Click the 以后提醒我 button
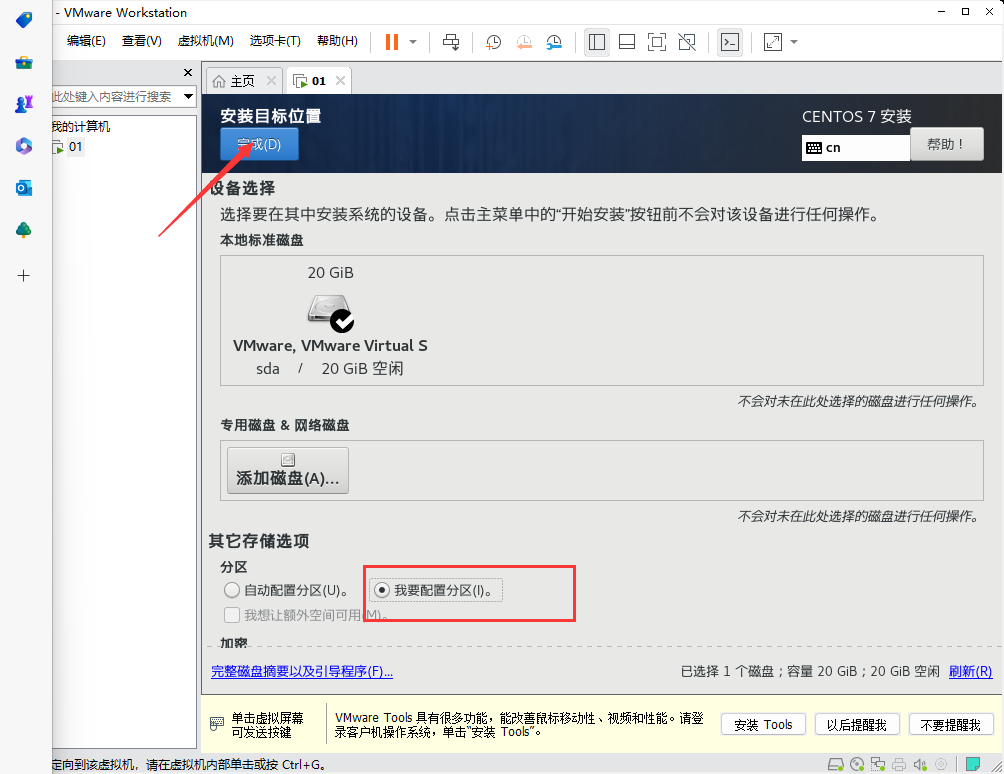This screenshot has height=774, width=1004. click(x=857, y=725)
